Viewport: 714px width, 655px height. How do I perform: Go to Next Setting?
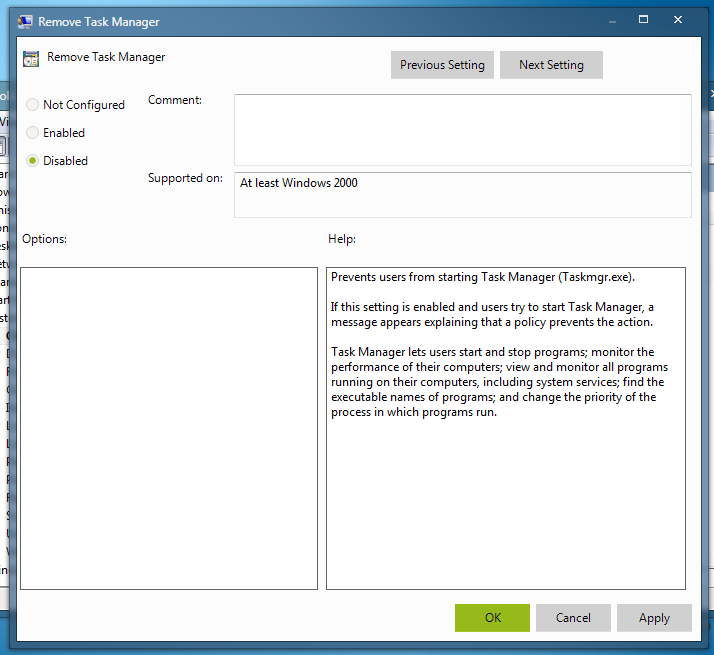[x=551, y=65]
